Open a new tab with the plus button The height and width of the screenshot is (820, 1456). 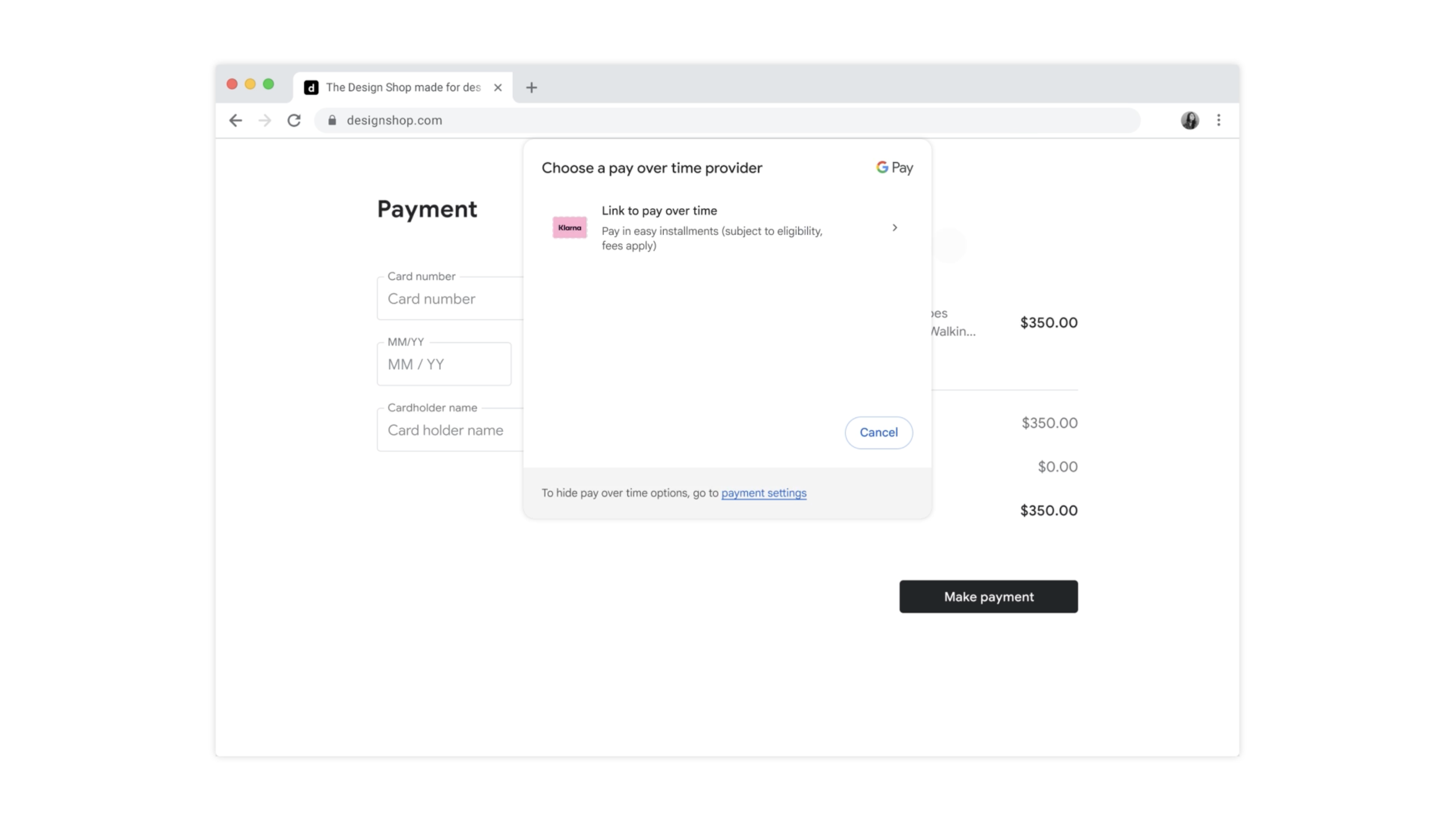[531, 88]
